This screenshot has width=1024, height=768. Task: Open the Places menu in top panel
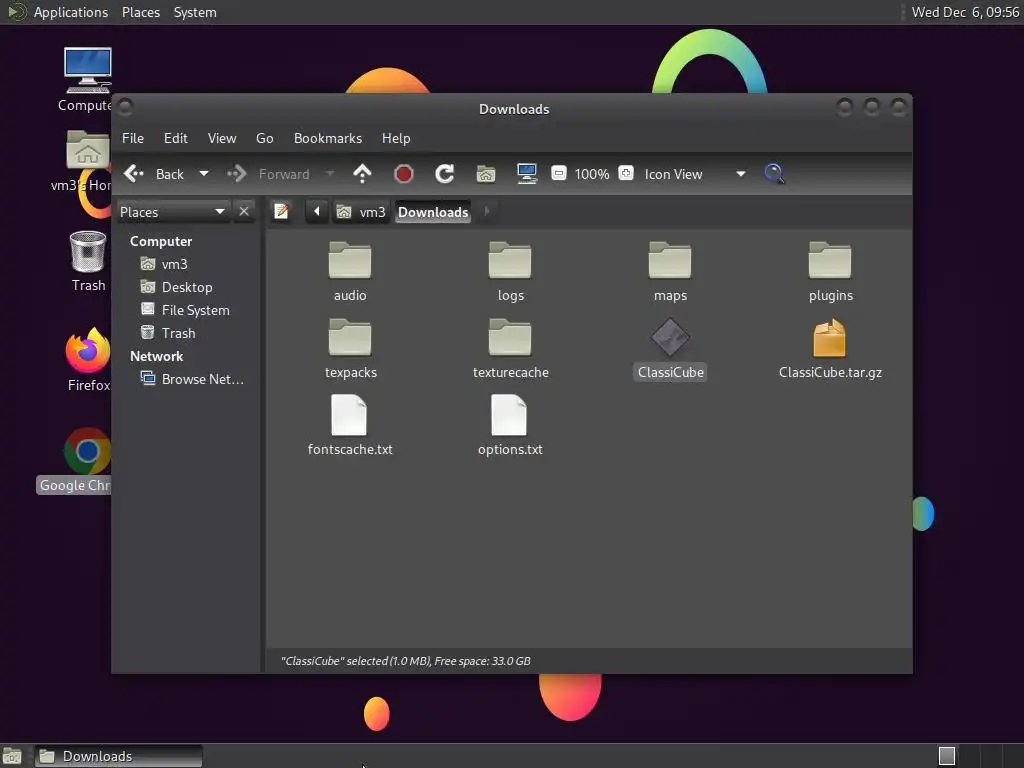[140, 12]
